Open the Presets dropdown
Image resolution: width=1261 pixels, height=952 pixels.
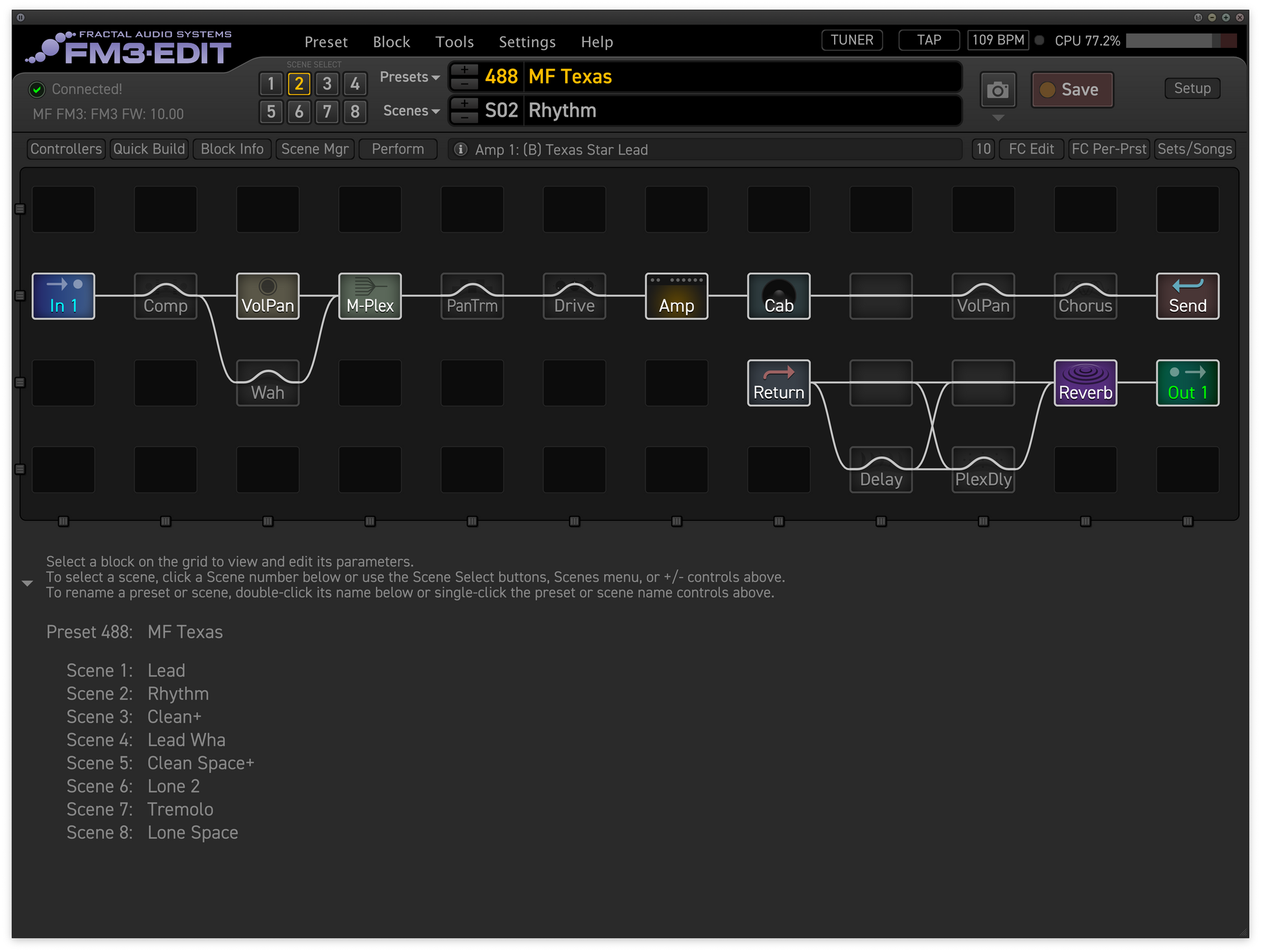click(x=410, y=77)
